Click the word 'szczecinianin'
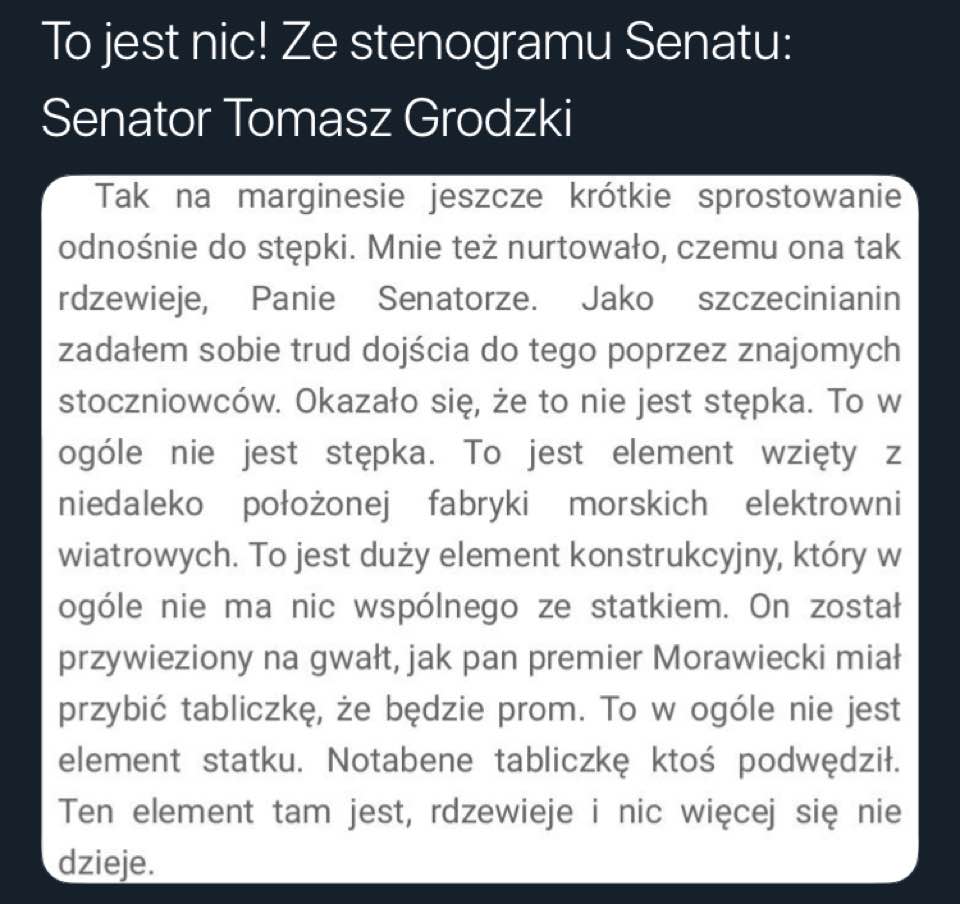Viewport: 960px width, 904px height. tap(800, 300)
